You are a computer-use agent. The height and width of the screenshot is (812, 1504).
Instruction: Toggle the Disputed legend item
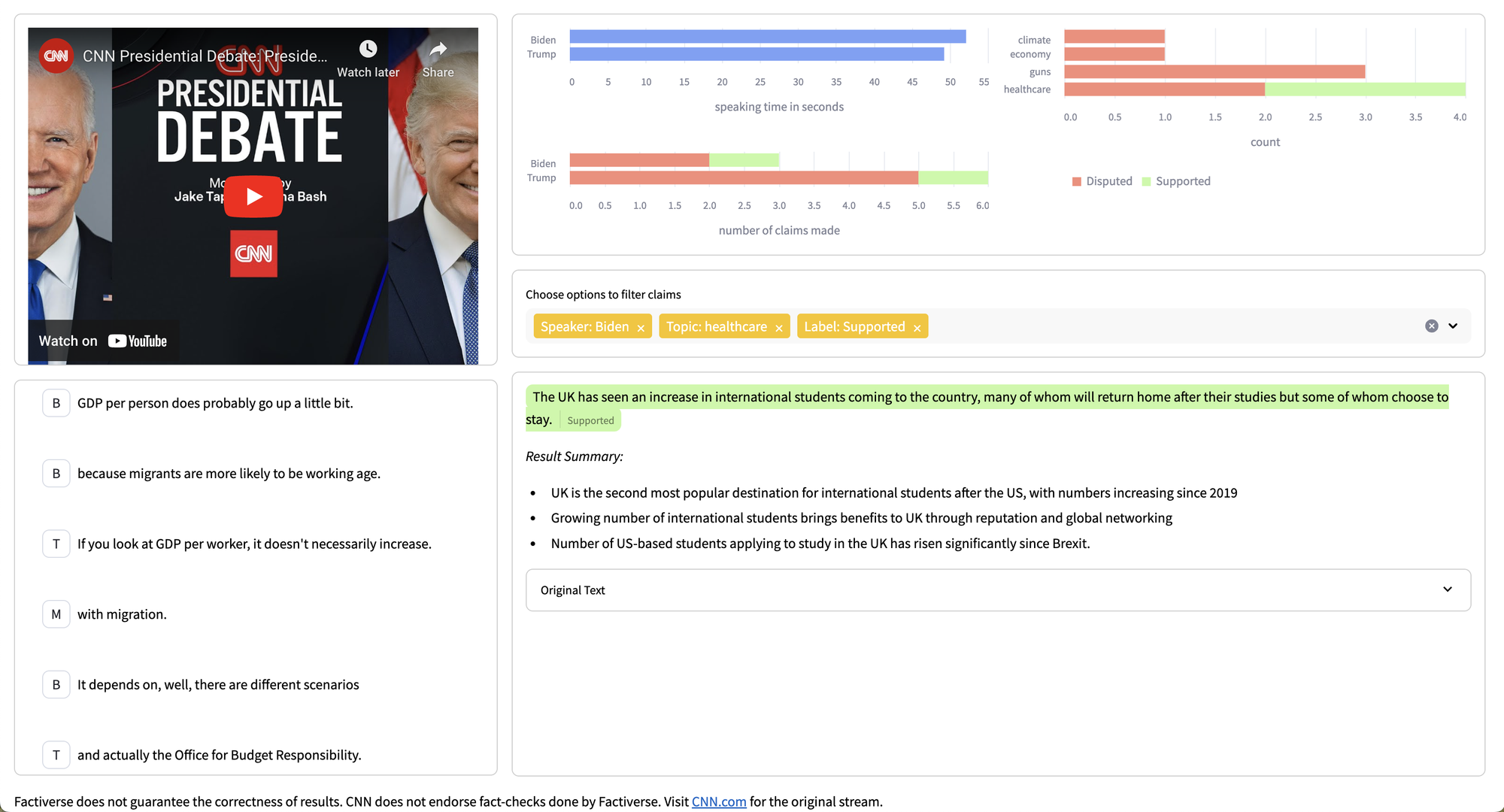click(x=1102, y=181)
